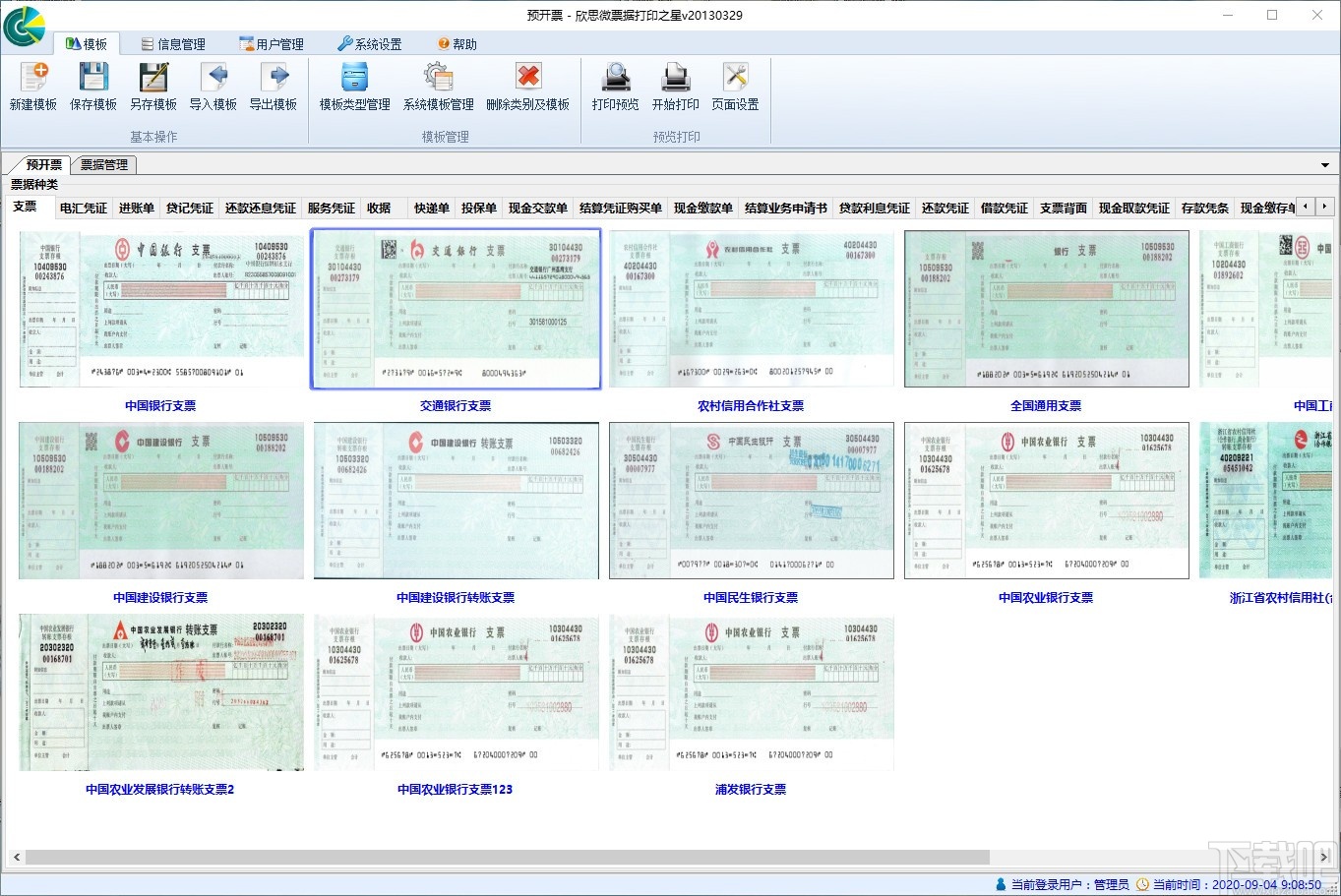
Task: Click the 导出模板 export icon
Action: (x=274, y=79)
